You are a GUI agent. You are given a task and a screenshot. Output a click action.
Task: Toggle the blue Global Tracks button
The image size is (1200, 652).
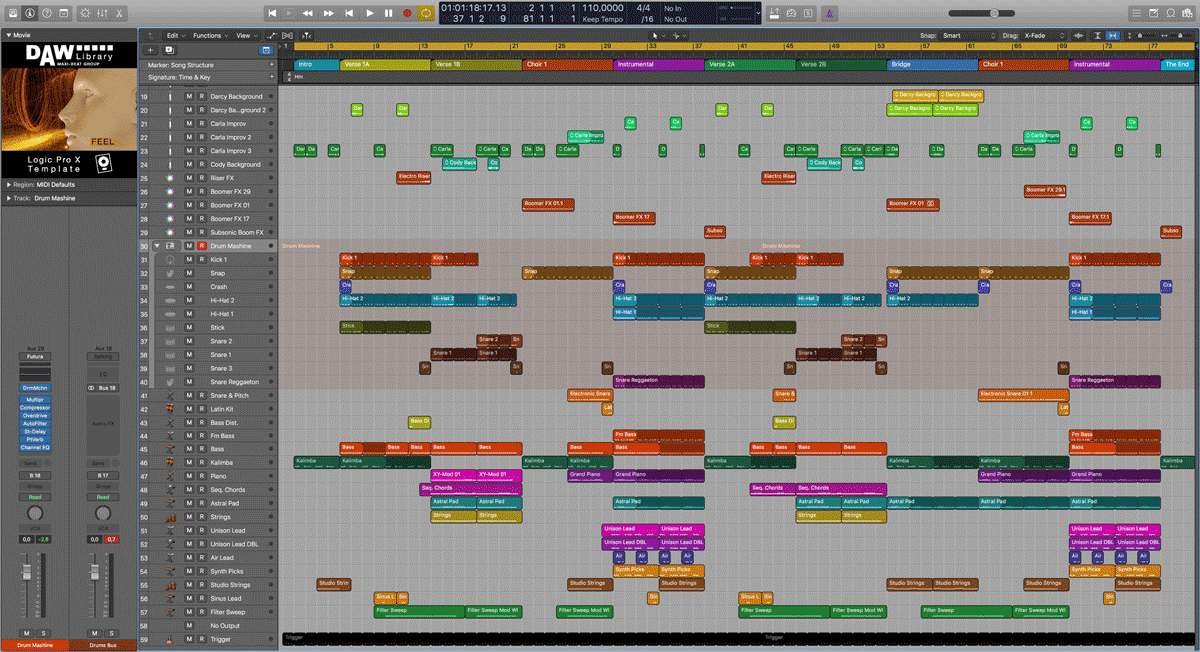(x=266, y=49)
